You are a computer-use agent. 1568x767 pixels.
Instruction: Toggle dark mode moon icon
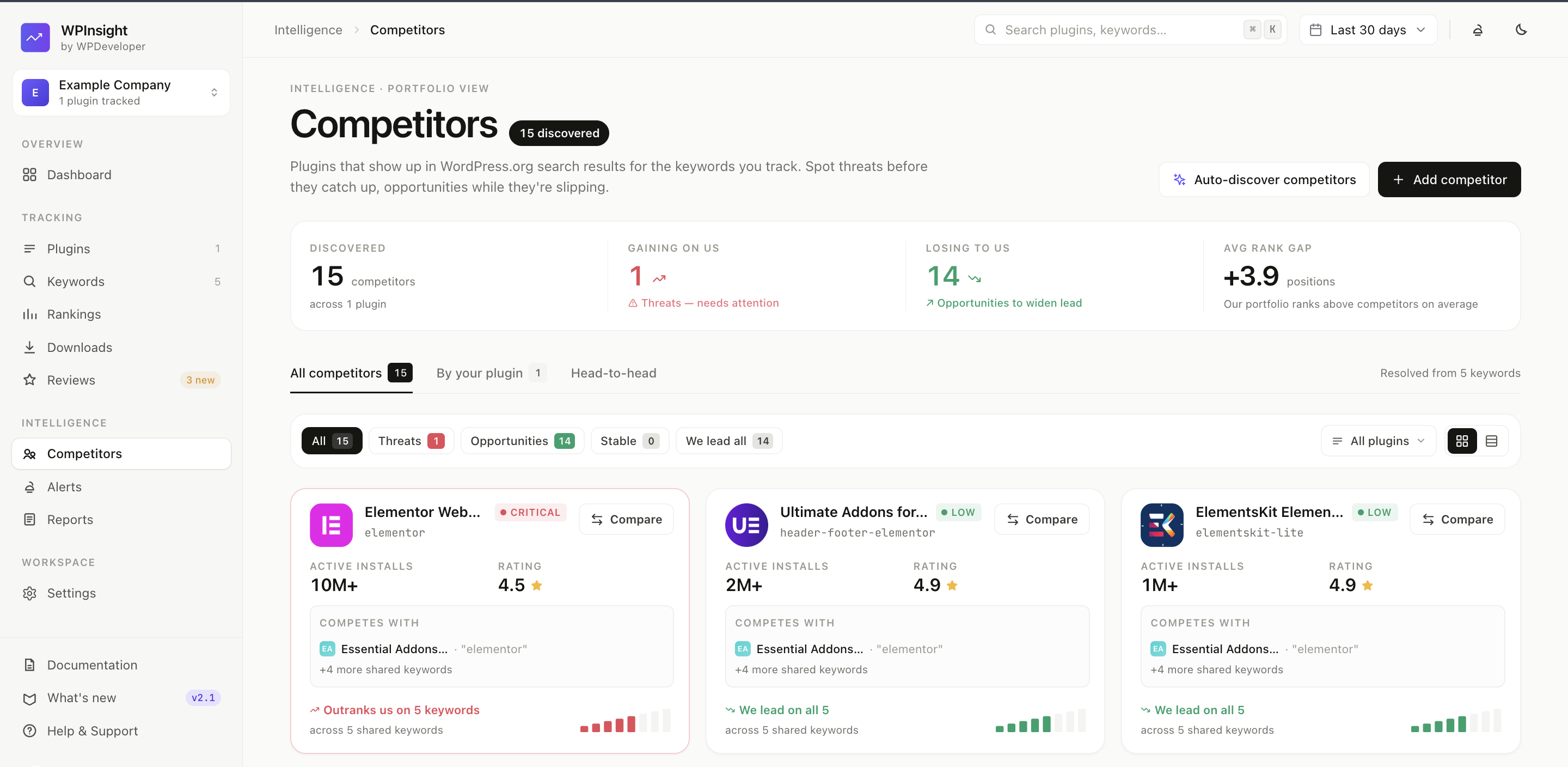(x=1521, y=30)
